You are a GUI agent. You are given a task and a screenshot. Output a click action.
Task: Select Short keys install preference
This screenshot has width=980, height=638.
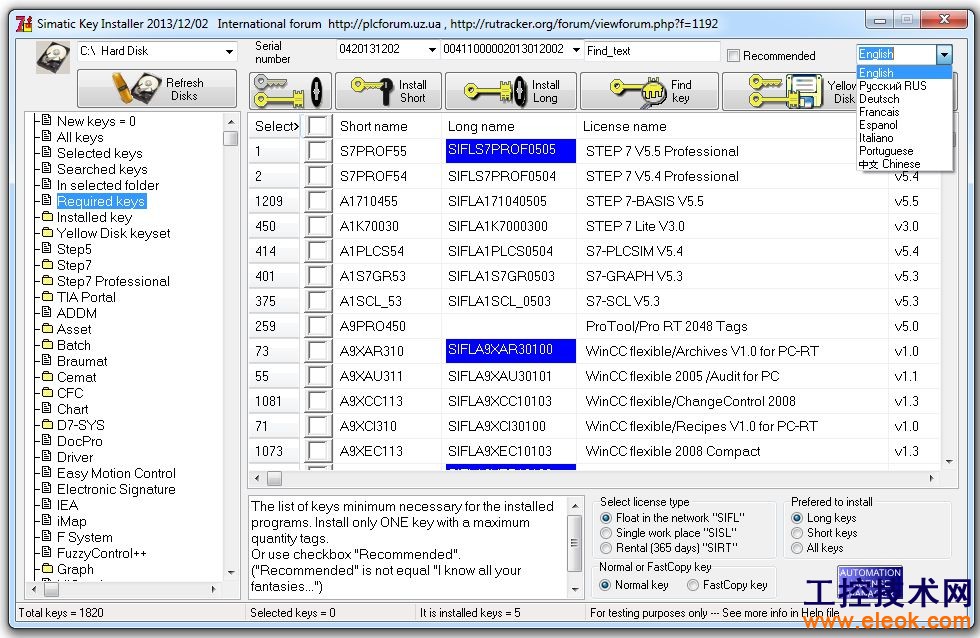click(797, 533)
